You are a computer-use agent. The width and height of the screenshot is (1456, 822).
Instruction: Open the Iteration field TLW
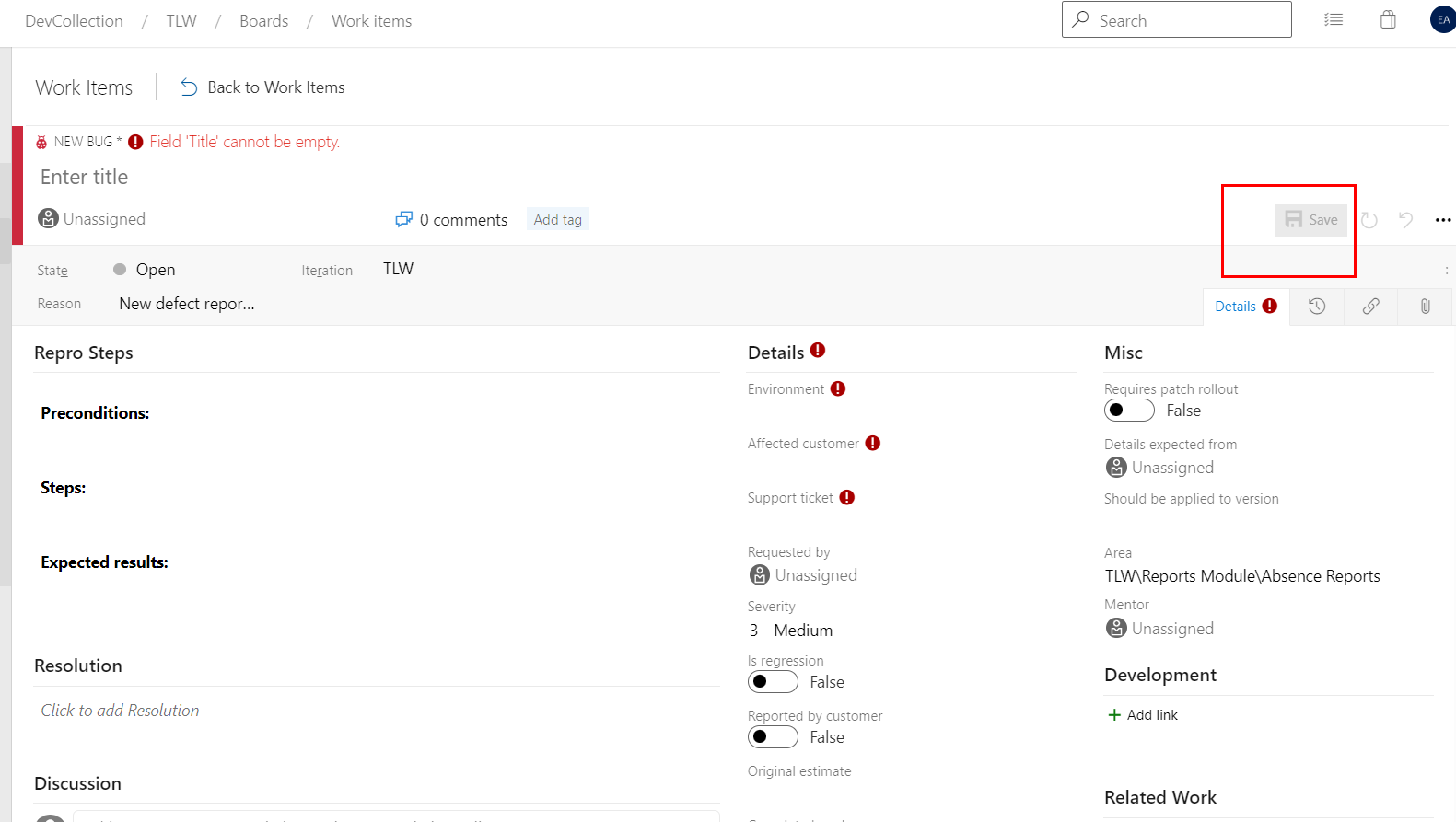coord(398,269)
